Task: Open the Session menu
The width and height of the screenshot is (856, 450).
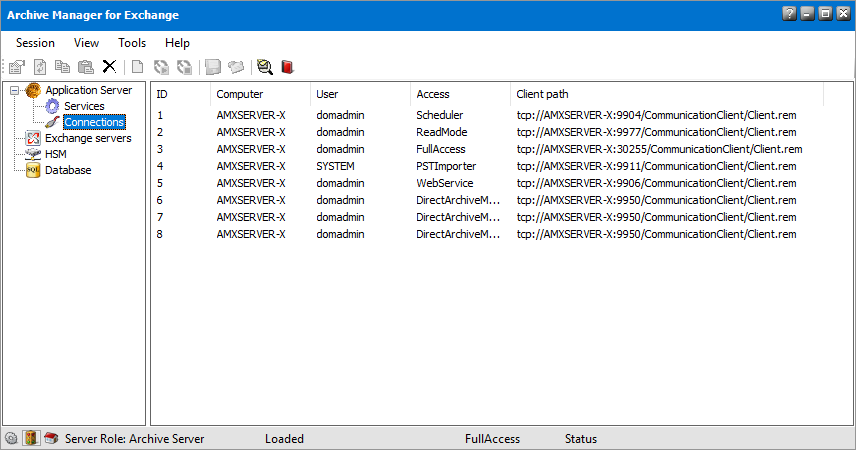Action: [x=35, y=43]
